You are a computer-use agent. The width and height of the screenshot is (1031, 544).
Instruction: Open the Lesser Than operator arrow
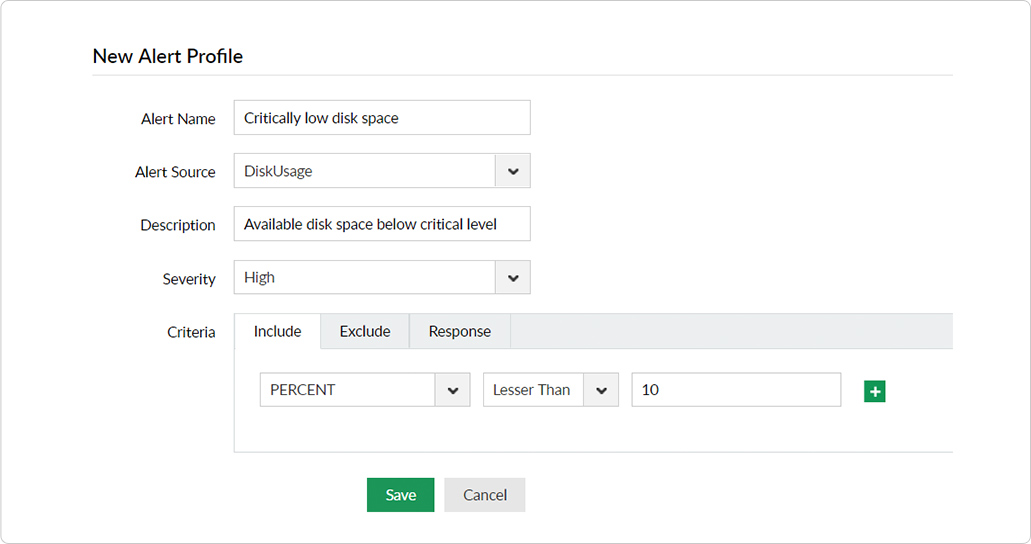601,390
